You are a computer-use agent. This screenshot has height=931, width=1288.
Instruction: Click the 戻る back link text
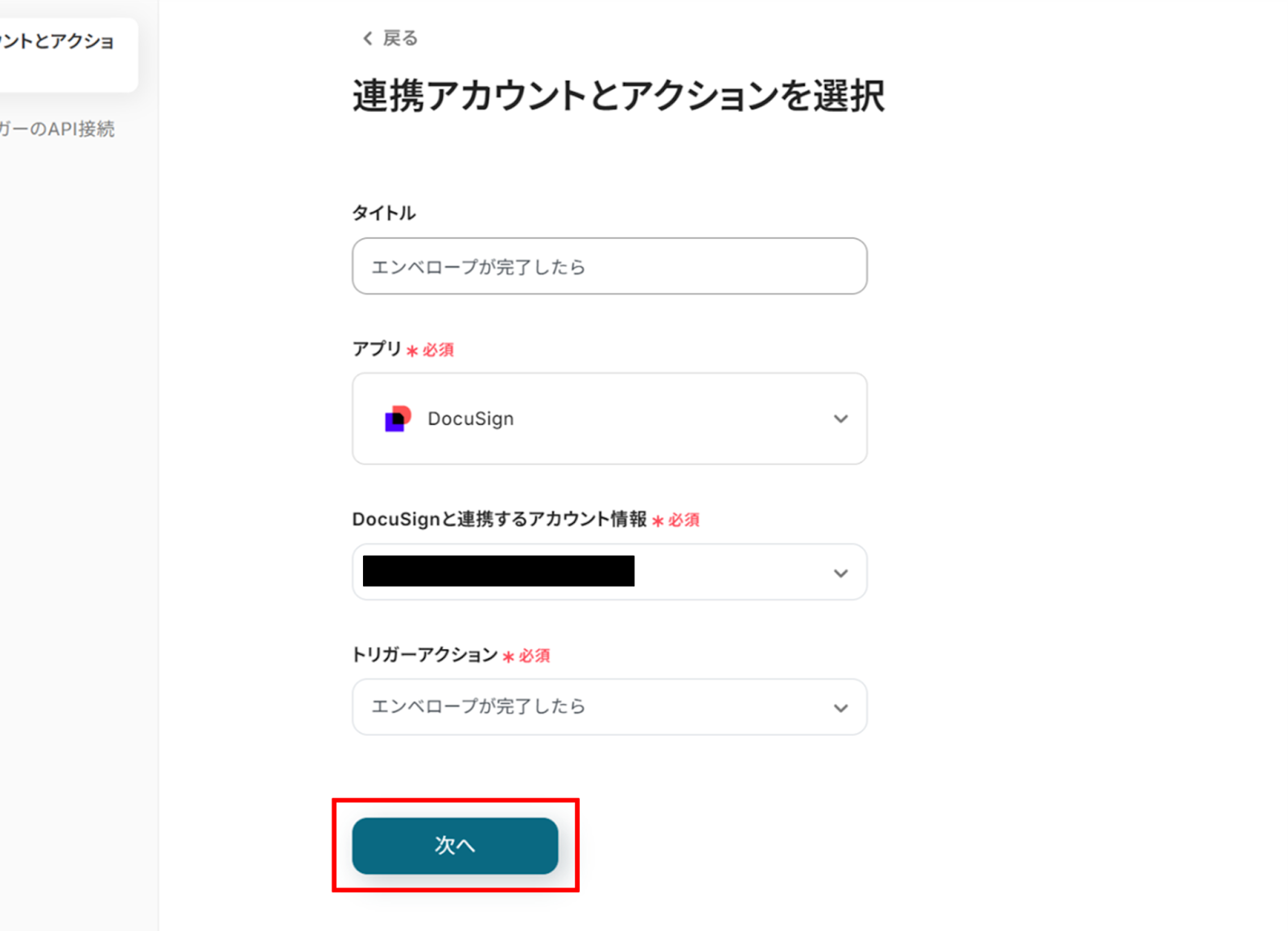tap(400, 39)
